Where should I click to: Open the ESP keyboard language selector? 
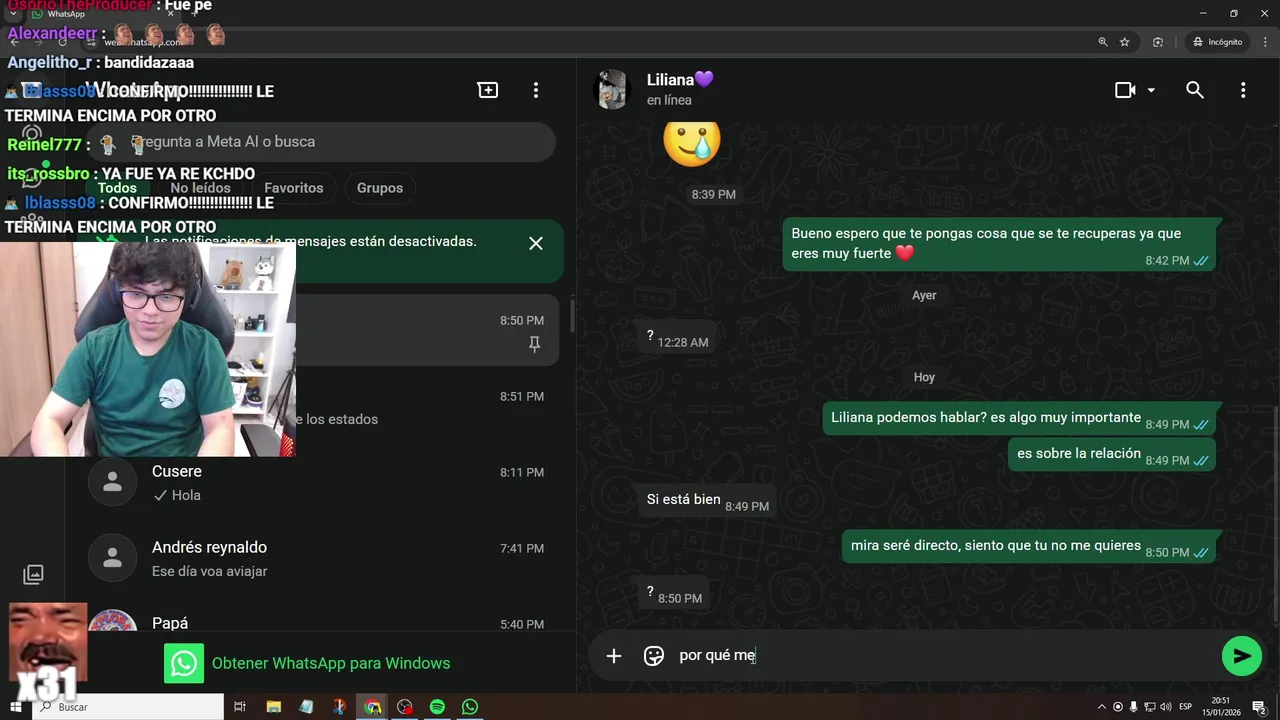click(x=1186, y=707)
